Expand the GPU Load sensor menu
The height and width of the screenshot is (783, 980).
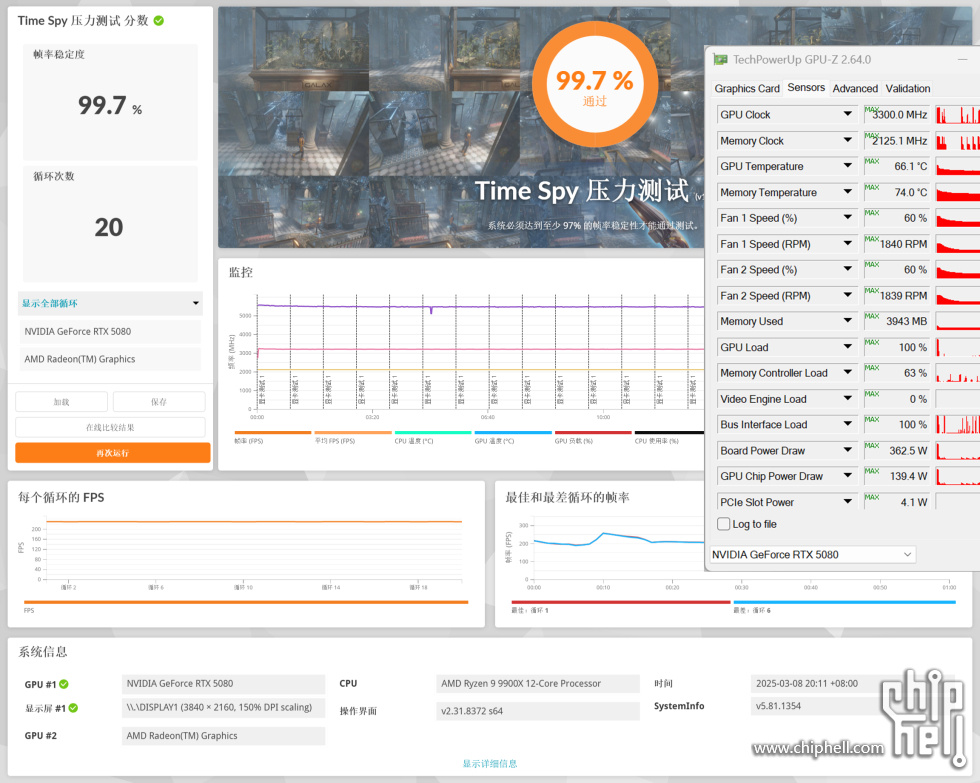(x=848, y=347)
